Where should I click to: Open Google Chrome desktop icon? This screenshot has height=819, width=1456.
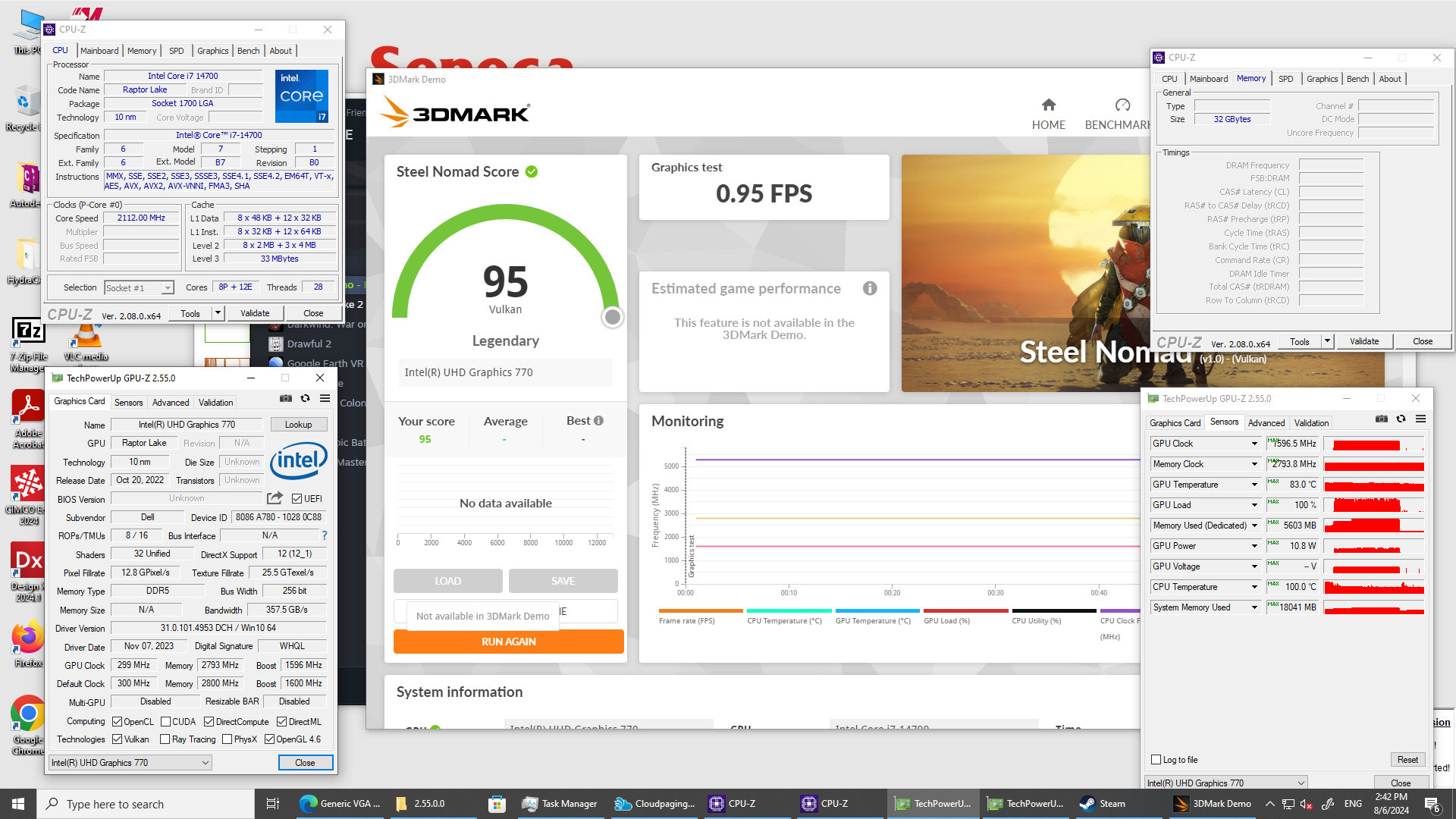click(x=29, y=725)
